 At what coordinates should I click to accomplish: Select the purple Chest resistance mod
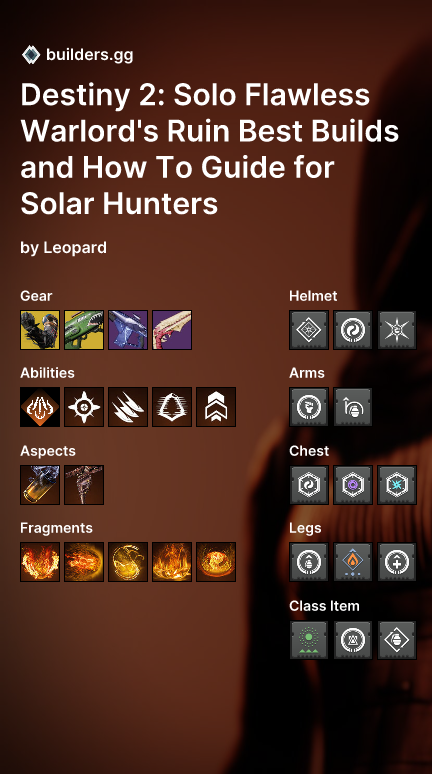tap(353, 485)
